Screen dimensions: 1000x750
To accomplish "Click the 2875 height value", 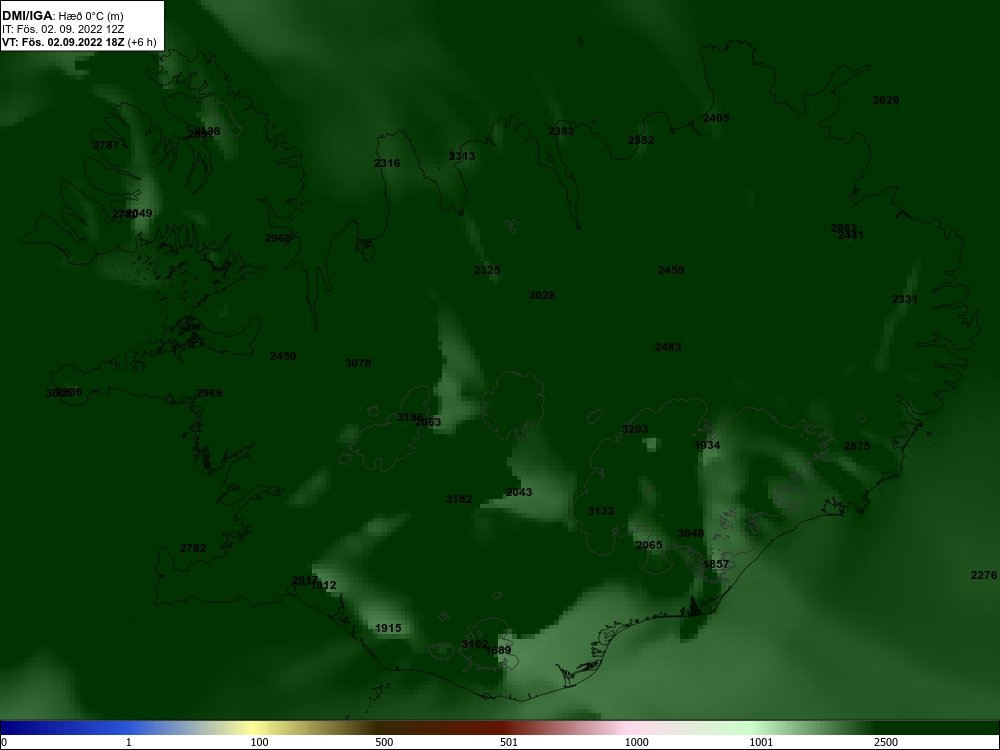I will (857, 446).
